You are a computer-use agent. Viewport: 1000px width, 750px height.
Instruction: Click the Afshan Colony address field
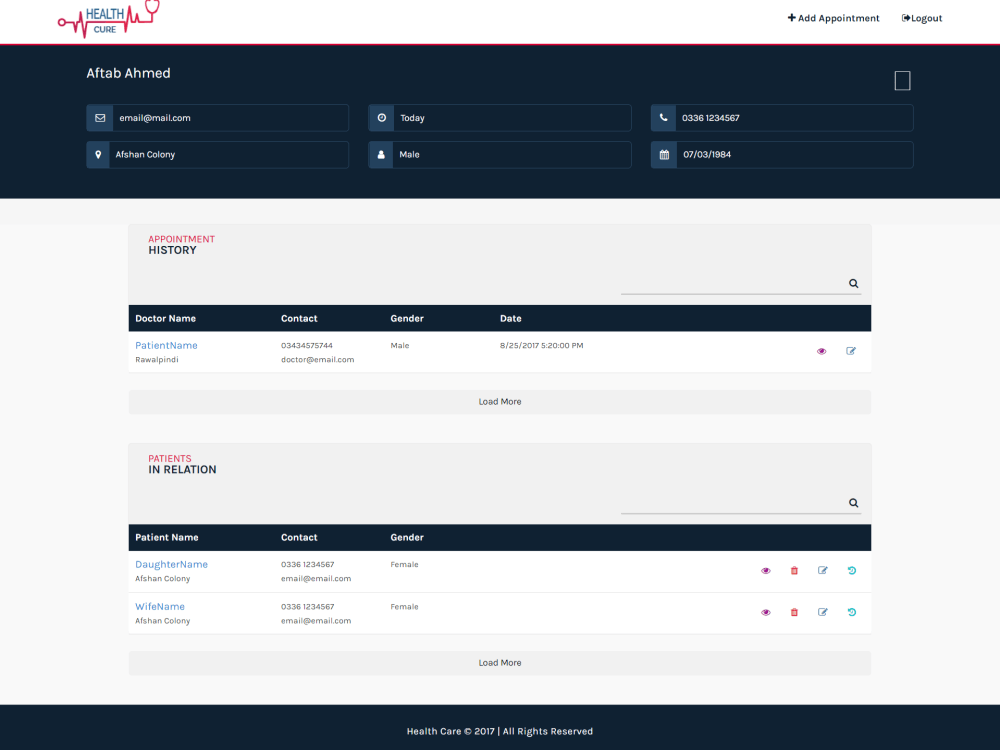[217, 155]
